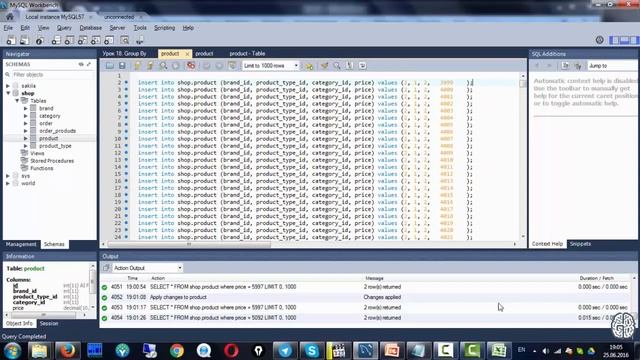This screenshot has width=640, height=360.
Task: Open the Limit to 1000 rows dropdown
Action: click(x=270, y=66)
